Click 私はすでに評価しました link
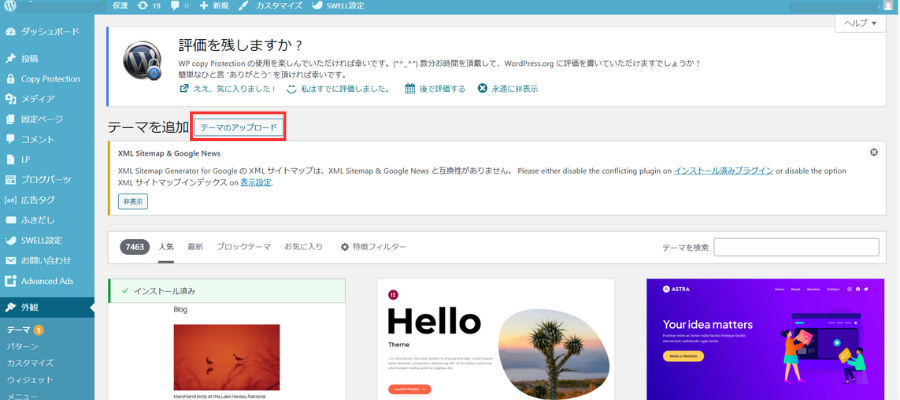 coord(338,89)
